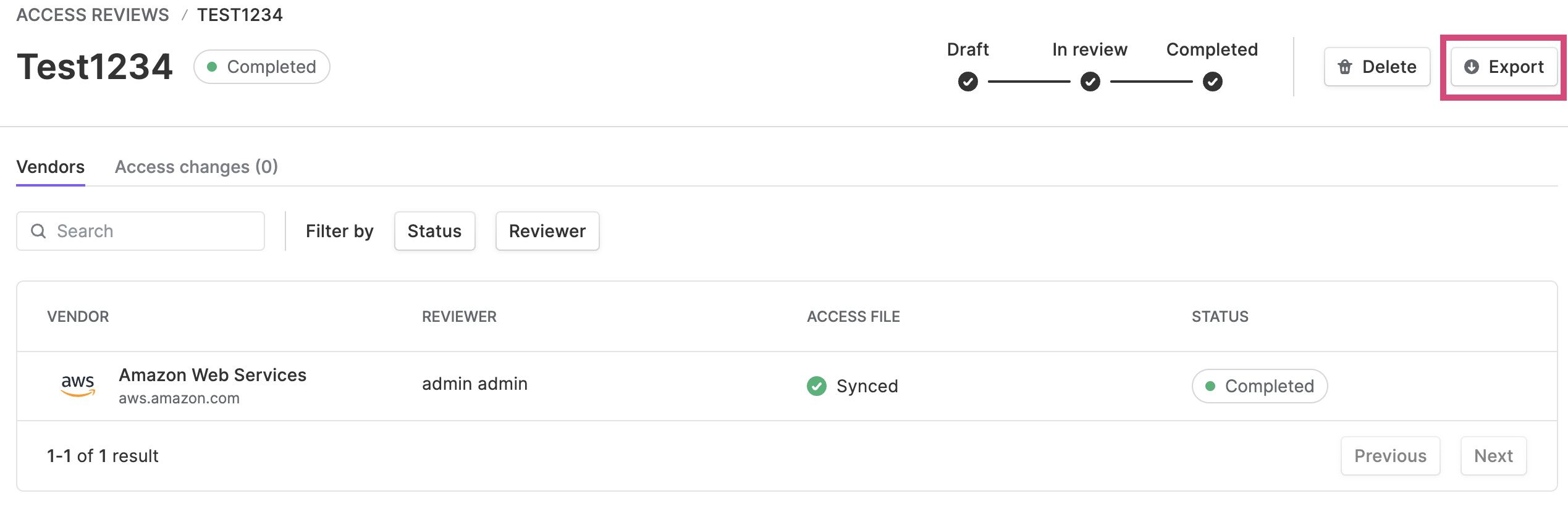Image resolution: width=1568 pixels, height=509 pixels.
Task: Focus the vendor Search field
Action: pos(141,231)
